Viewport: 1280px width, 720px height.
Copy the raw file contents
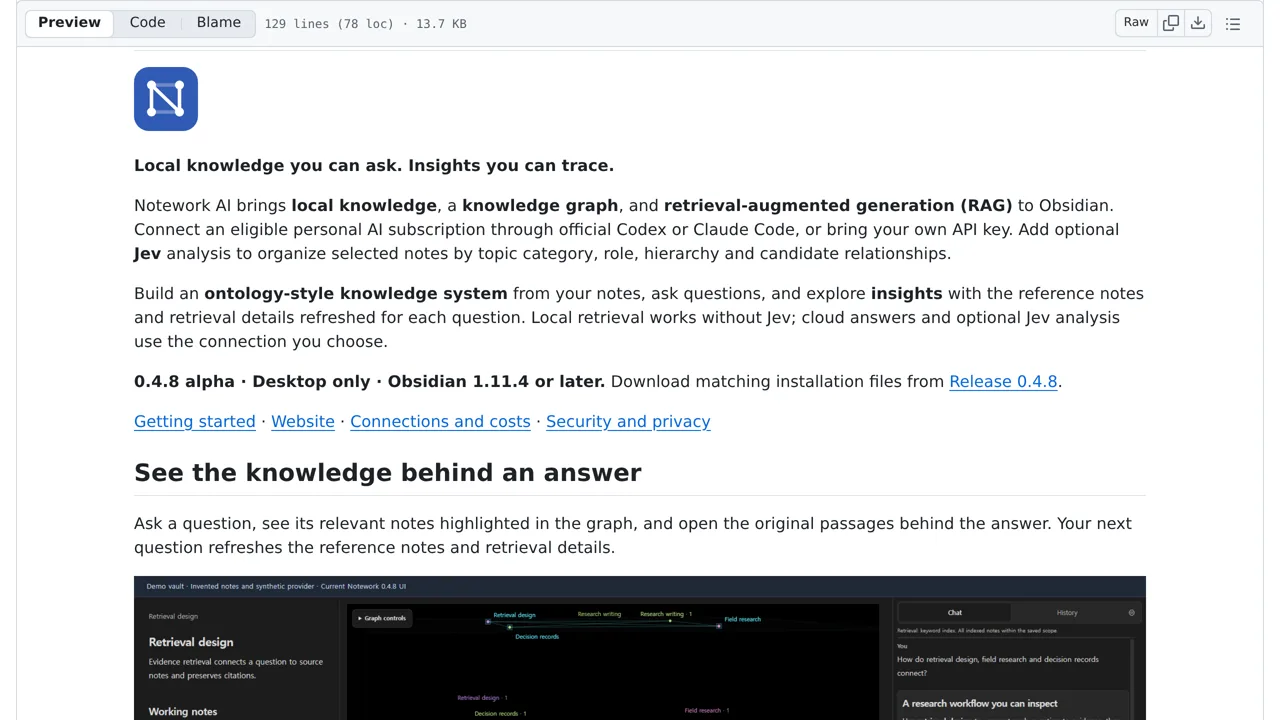point(1171,23)
